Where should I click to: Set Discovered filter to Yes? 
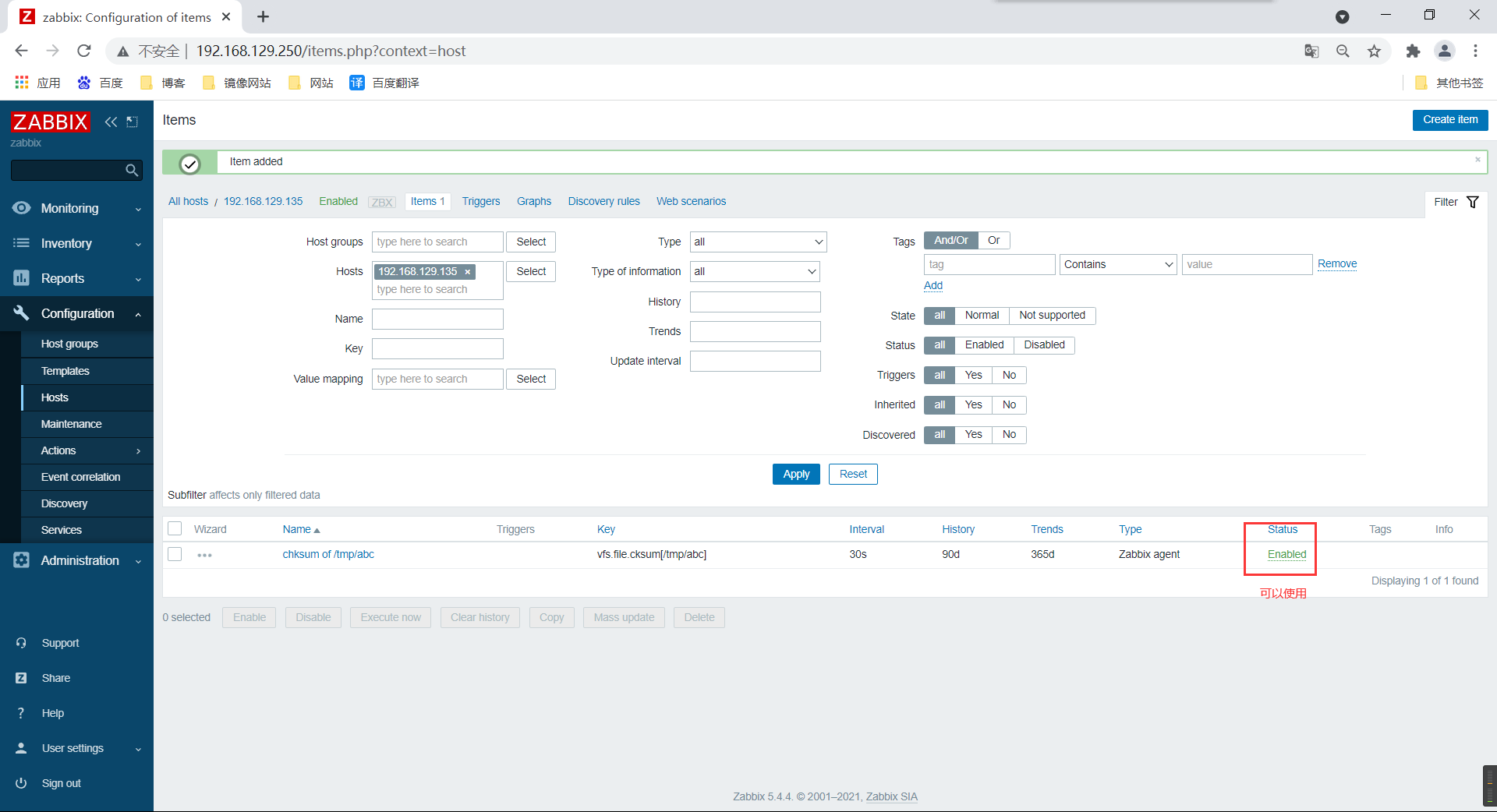973,435
